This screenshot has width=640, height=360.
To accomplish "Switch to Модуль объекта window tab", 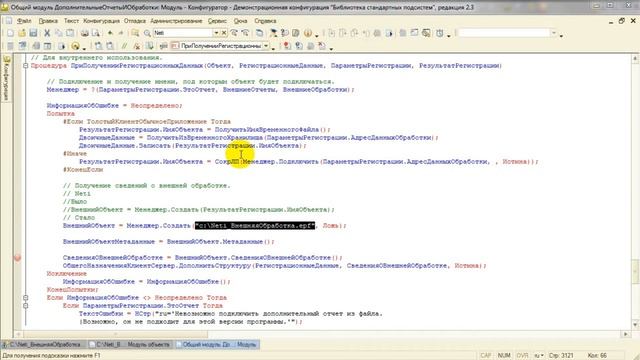I will pos(131,345).
